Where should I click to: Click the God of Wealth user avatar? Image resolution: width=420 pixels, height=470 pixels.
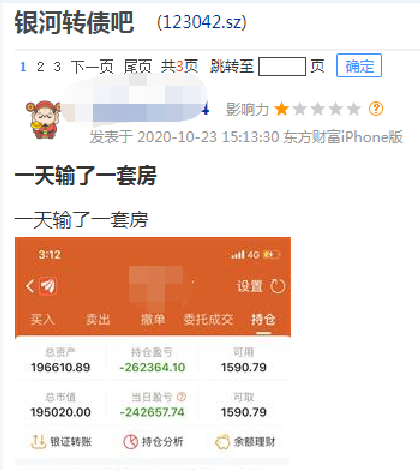(43, 119)
